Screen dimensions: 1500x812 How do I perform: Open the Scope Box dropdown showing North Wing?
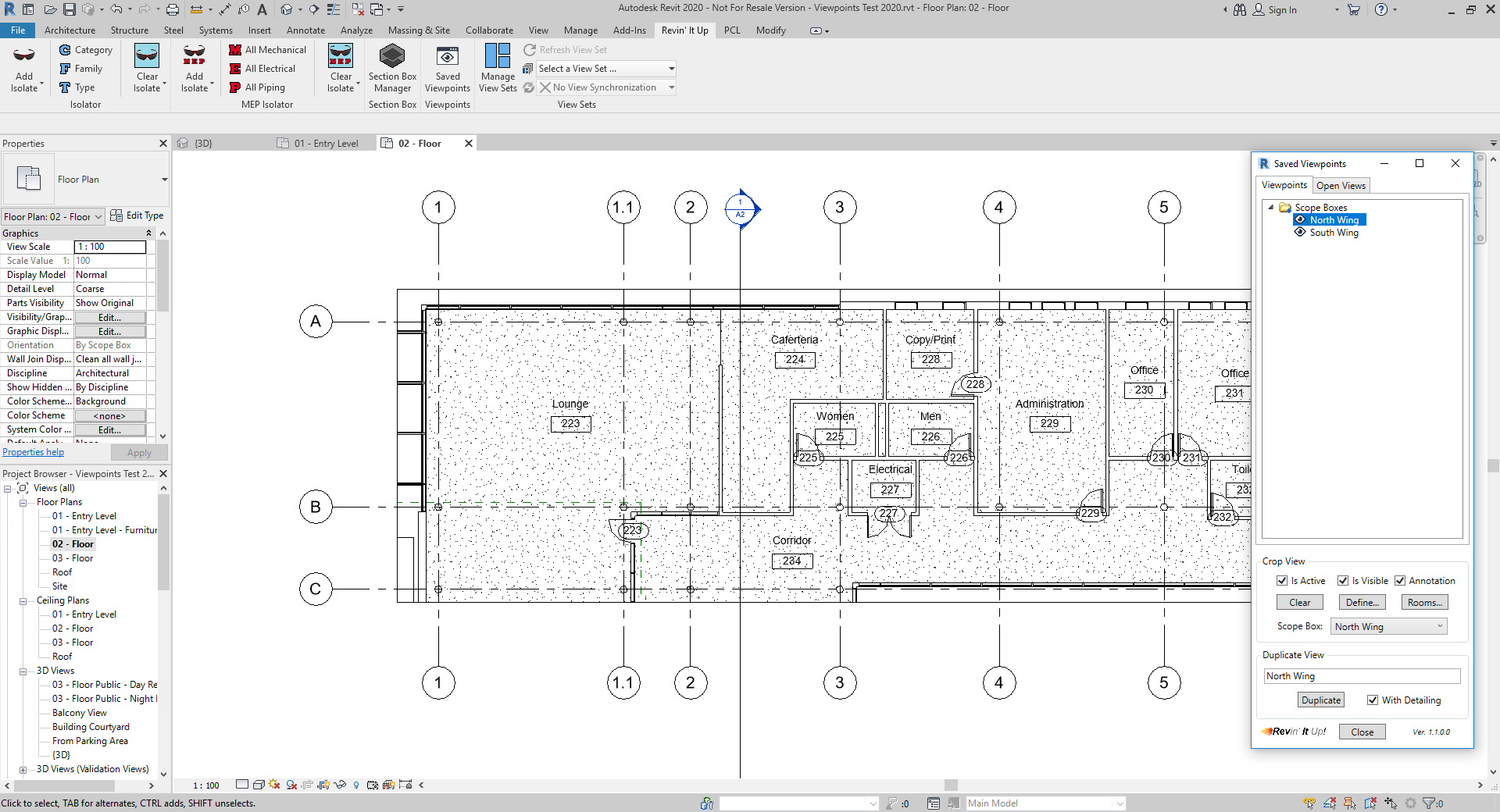tap(1389, 626)
